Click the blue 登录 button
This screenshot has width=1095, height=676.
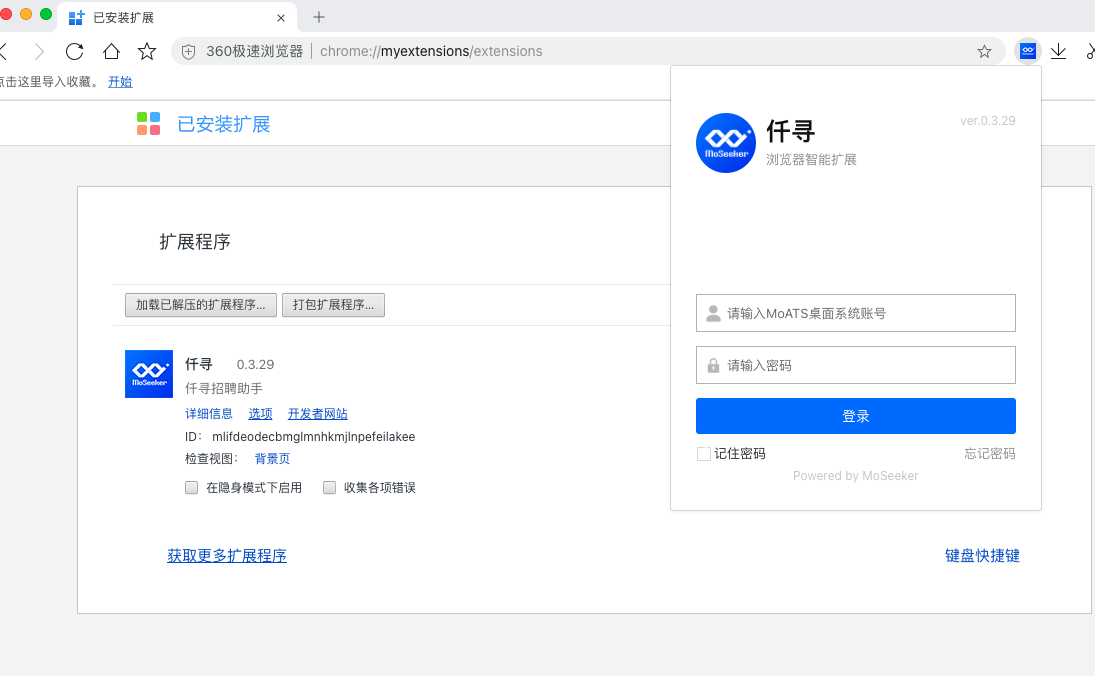tap(855, 416)
